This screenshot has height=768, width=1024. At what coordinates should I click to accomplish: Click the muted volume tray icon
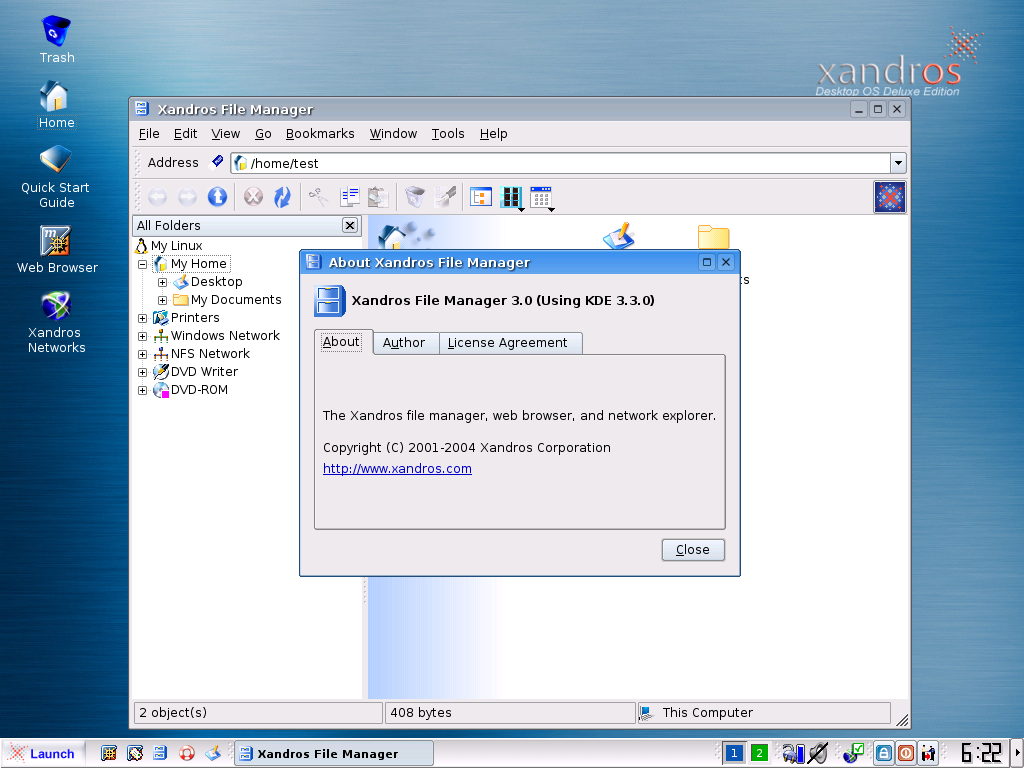pyautogui.click(x=818, y=753)
